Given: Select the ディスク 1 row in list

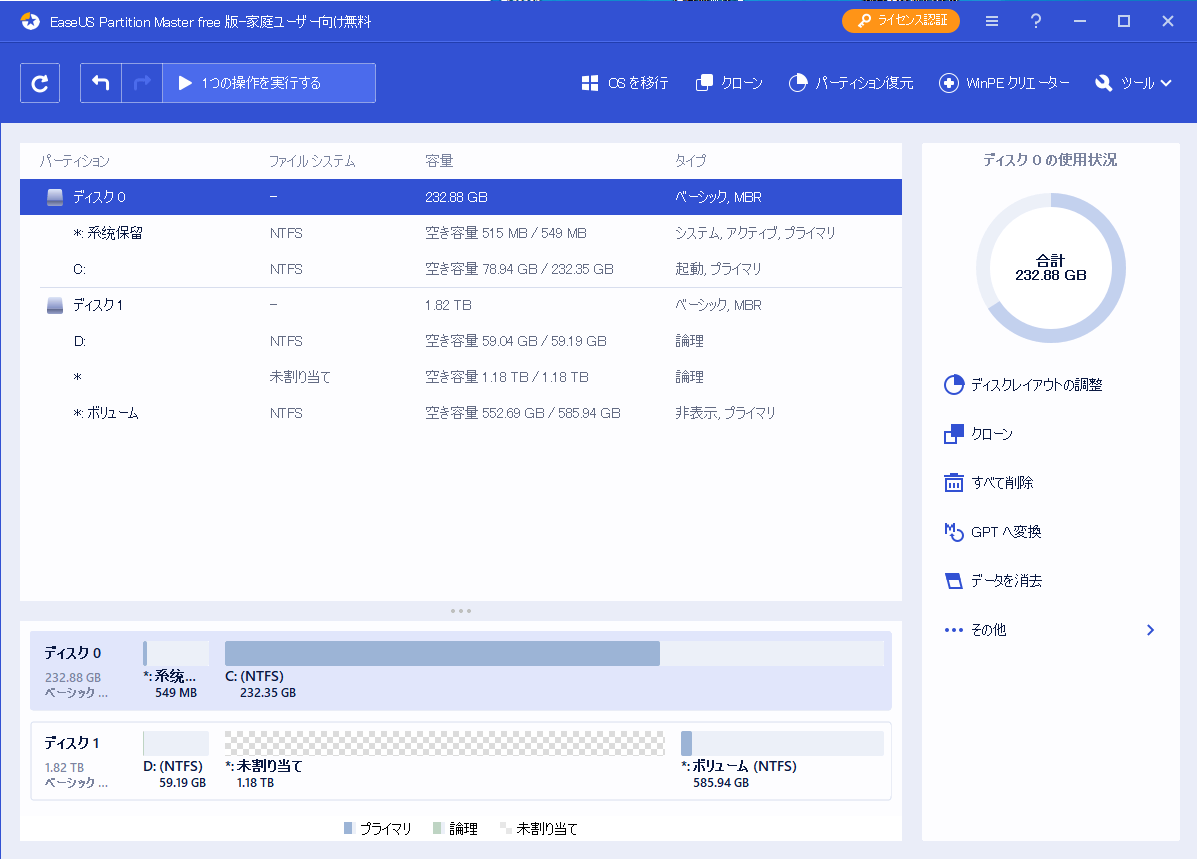Looking at the screenshot, I should [x=460, y=305].
